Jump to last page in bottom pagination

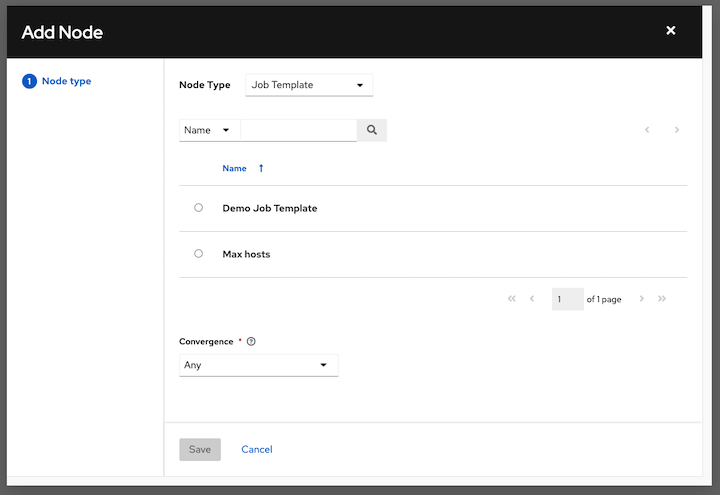(x=662, y=299)
